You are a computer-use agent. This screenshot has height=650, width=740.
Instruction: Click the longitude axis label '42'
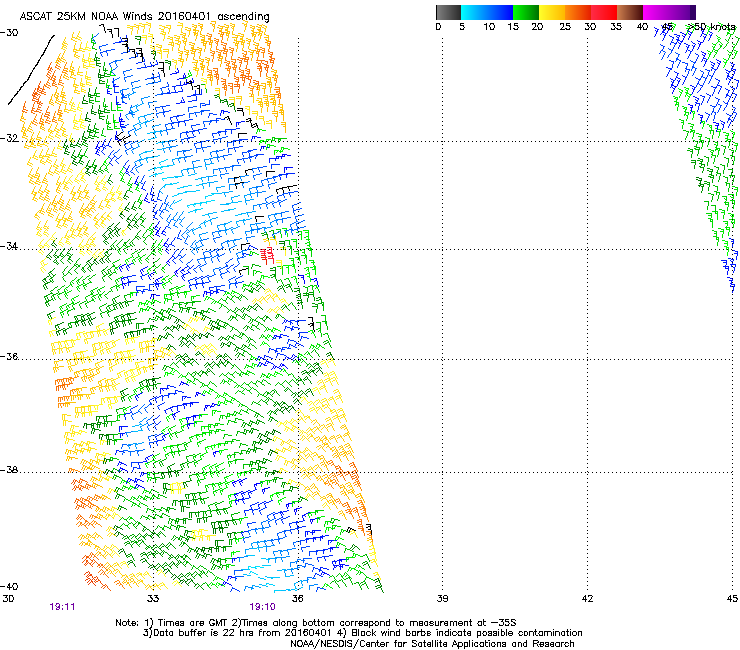(x=587, y=599)
